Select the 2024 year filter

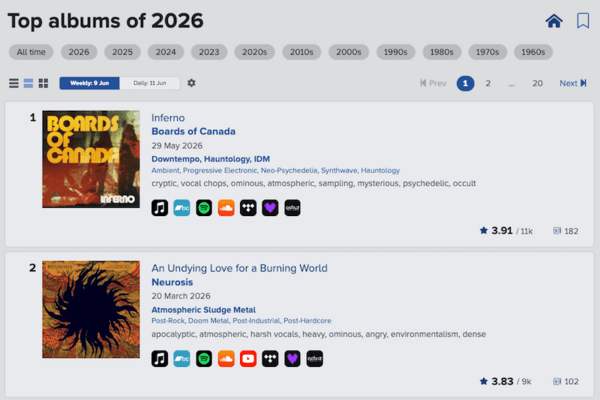click(166, 52)
